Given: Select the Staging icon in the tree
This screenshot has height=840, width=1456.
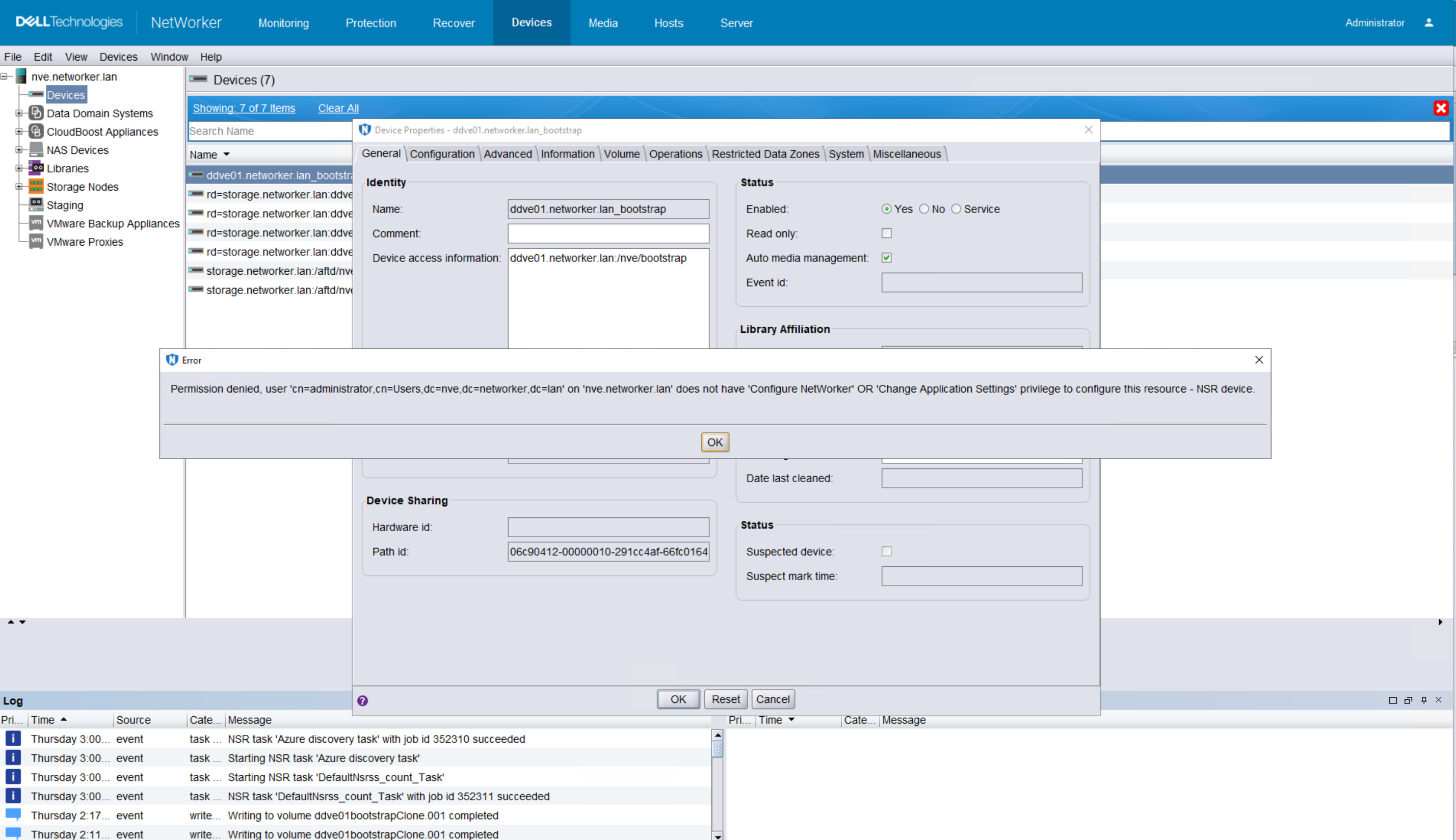Looking at the screenshot, I should pos(35,205).
